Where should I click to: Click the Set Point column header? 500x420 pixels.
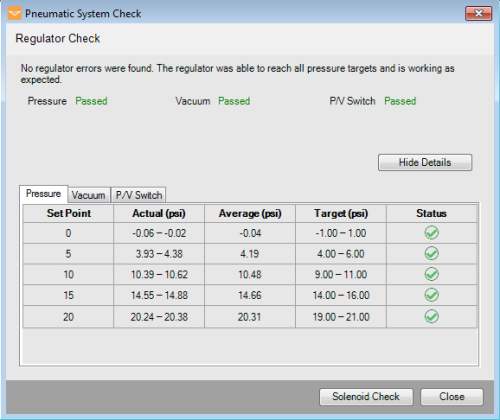coord(68,213)
